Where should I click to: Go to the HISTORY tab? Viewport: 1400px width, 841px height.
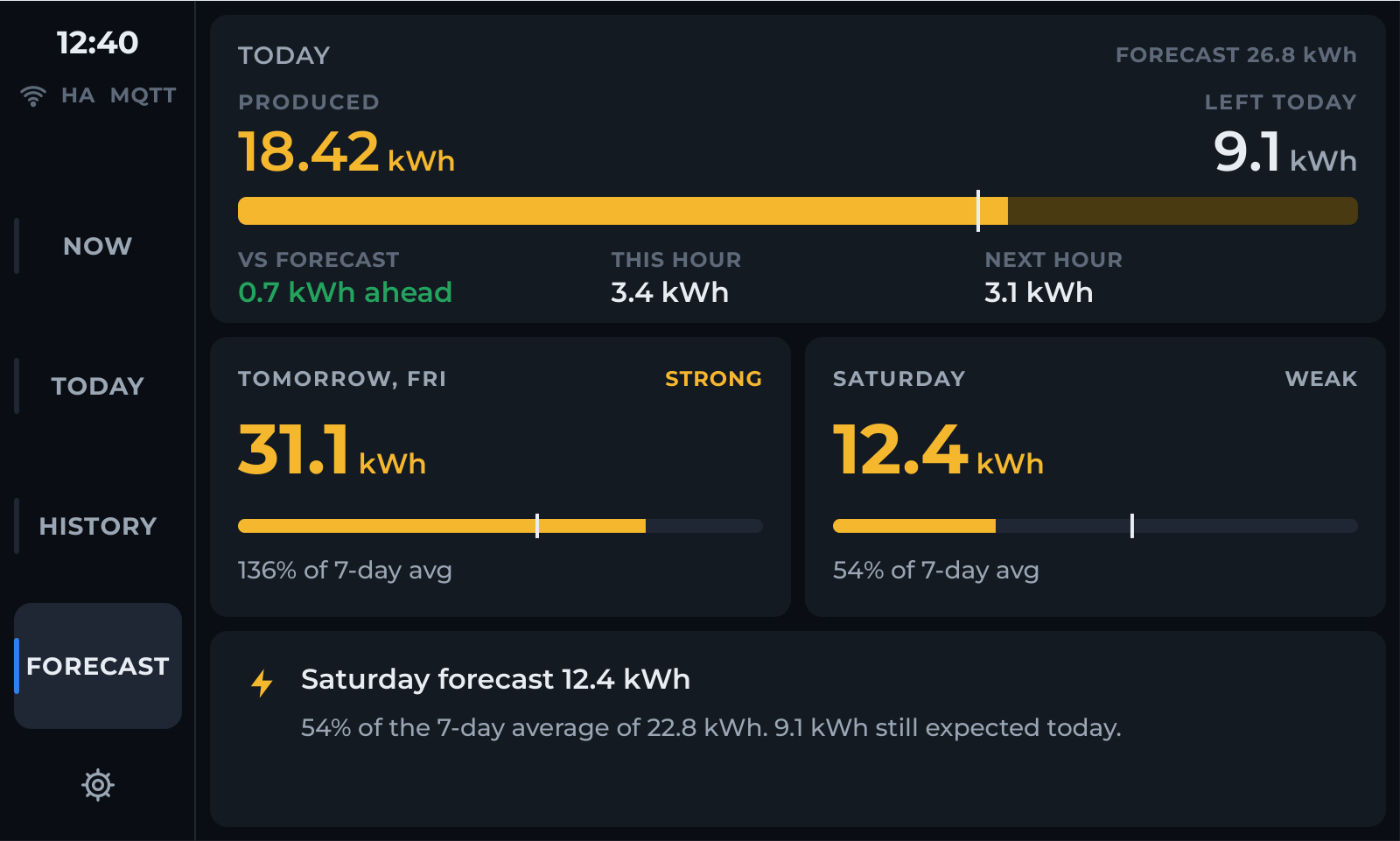point(98,526)
